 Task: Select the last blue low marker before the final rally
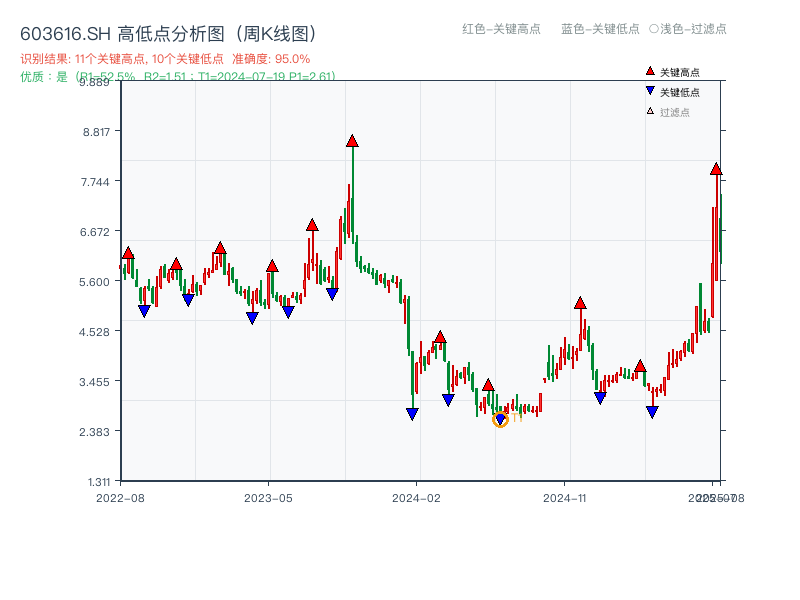(652, 412)
